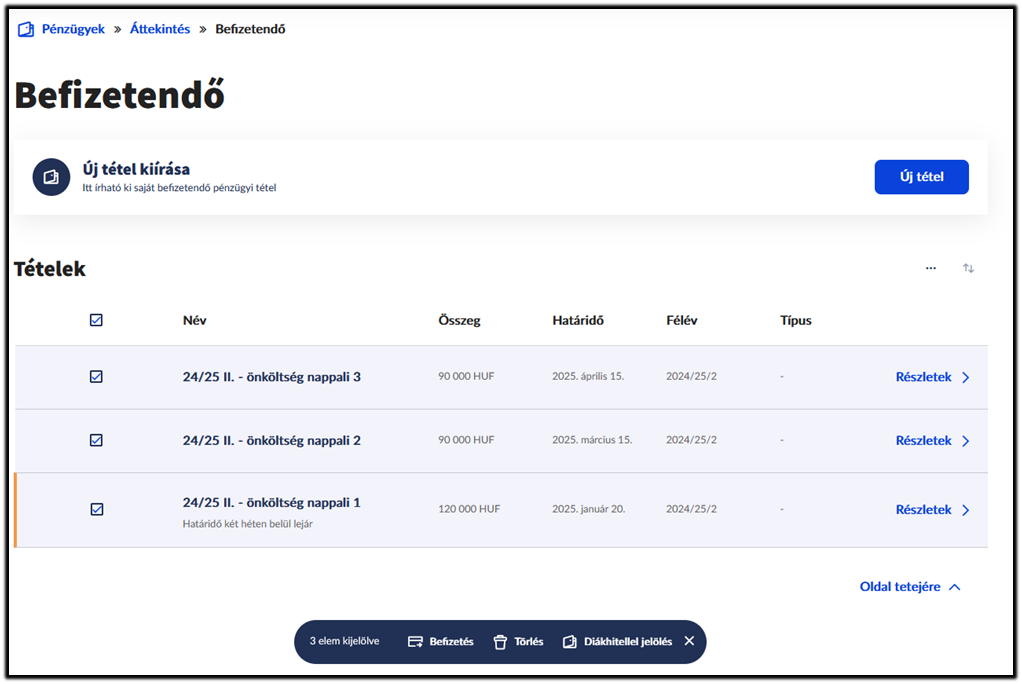Uncheck the önköltség nappali 3 row checkbox
Image resolution: width=1022 pixels, height=684 pixels.
[x=96, y=377]
